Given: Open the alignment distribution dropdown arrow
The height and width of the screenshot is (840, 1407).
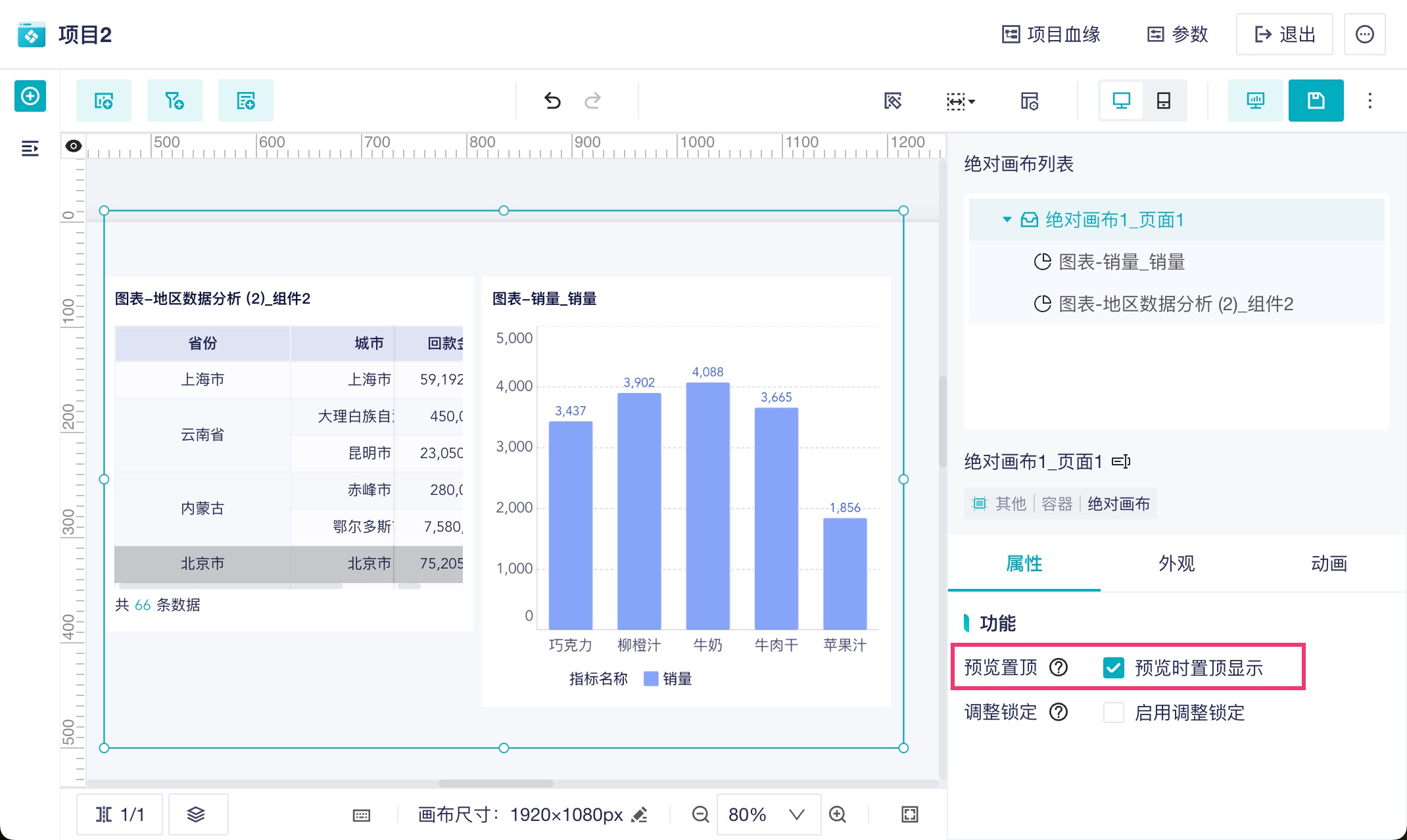Looking at the screenshot, I should [x=972, y=101].
